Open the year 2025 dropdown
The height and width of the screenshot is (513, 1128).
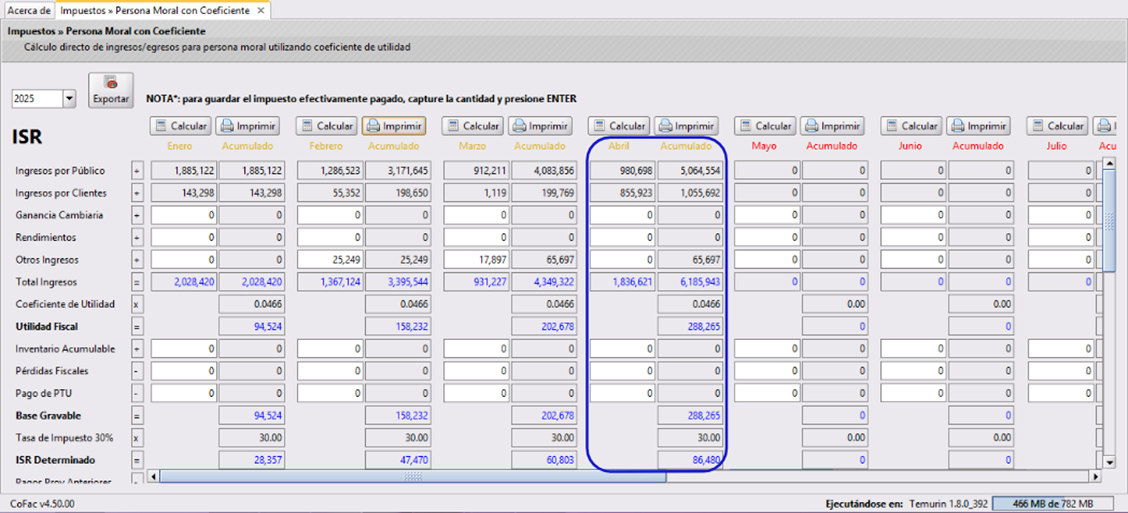[x=69, y=99]
